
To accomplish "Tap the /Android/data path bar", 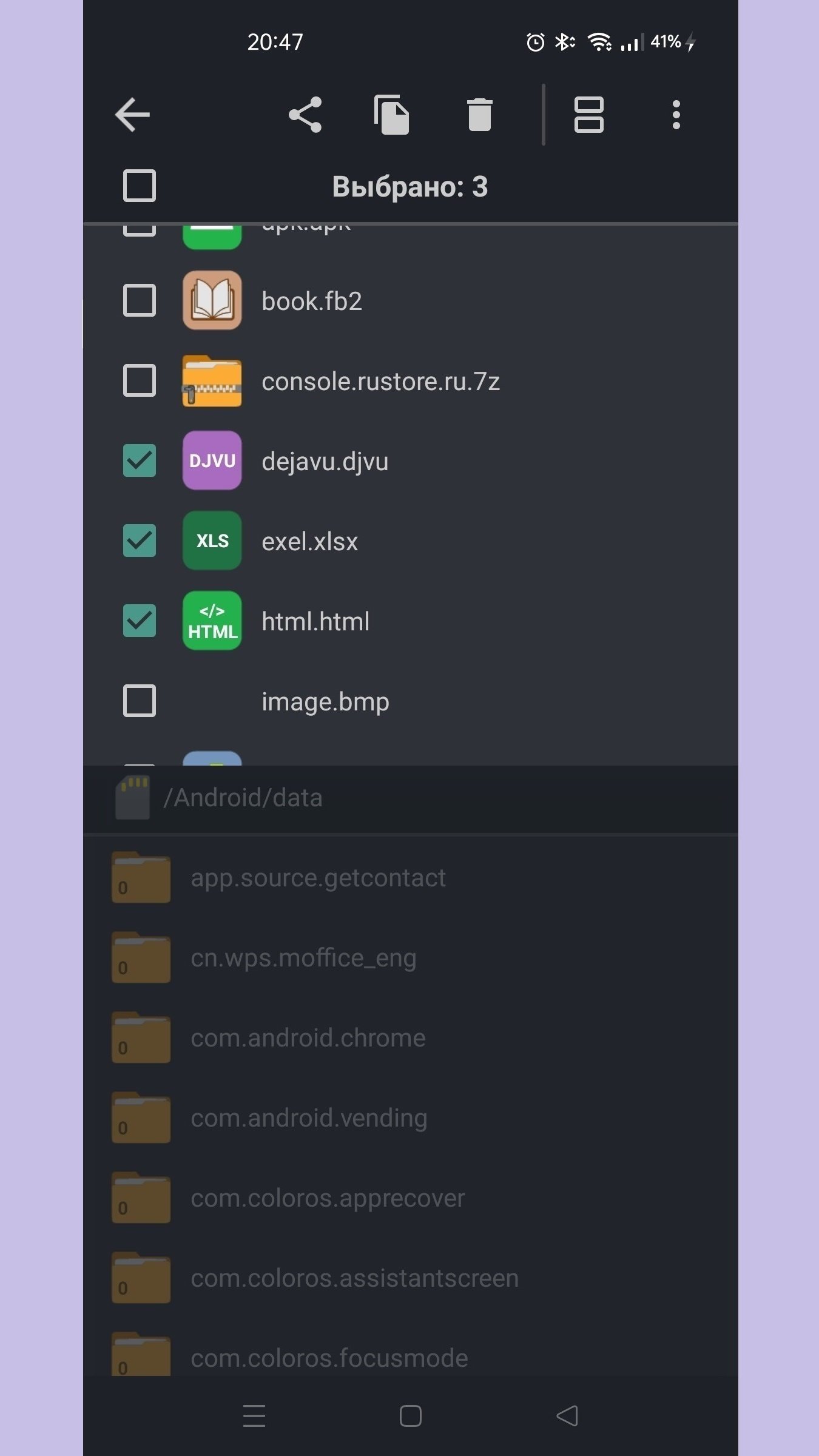I will click(243, 798).
